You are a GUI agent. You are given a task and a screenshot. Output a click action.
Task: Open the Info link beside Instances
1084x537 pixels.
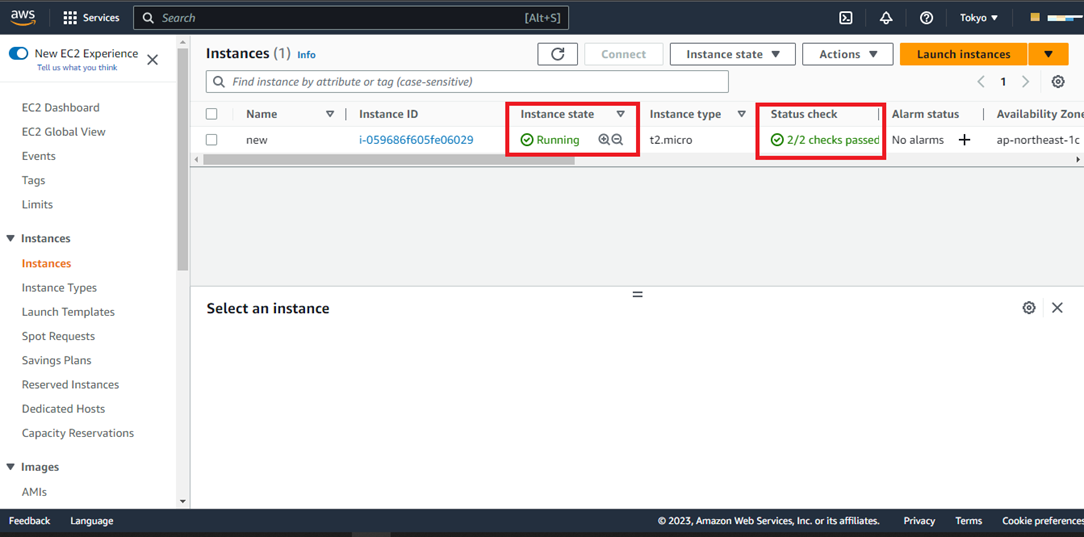[306, 55]
